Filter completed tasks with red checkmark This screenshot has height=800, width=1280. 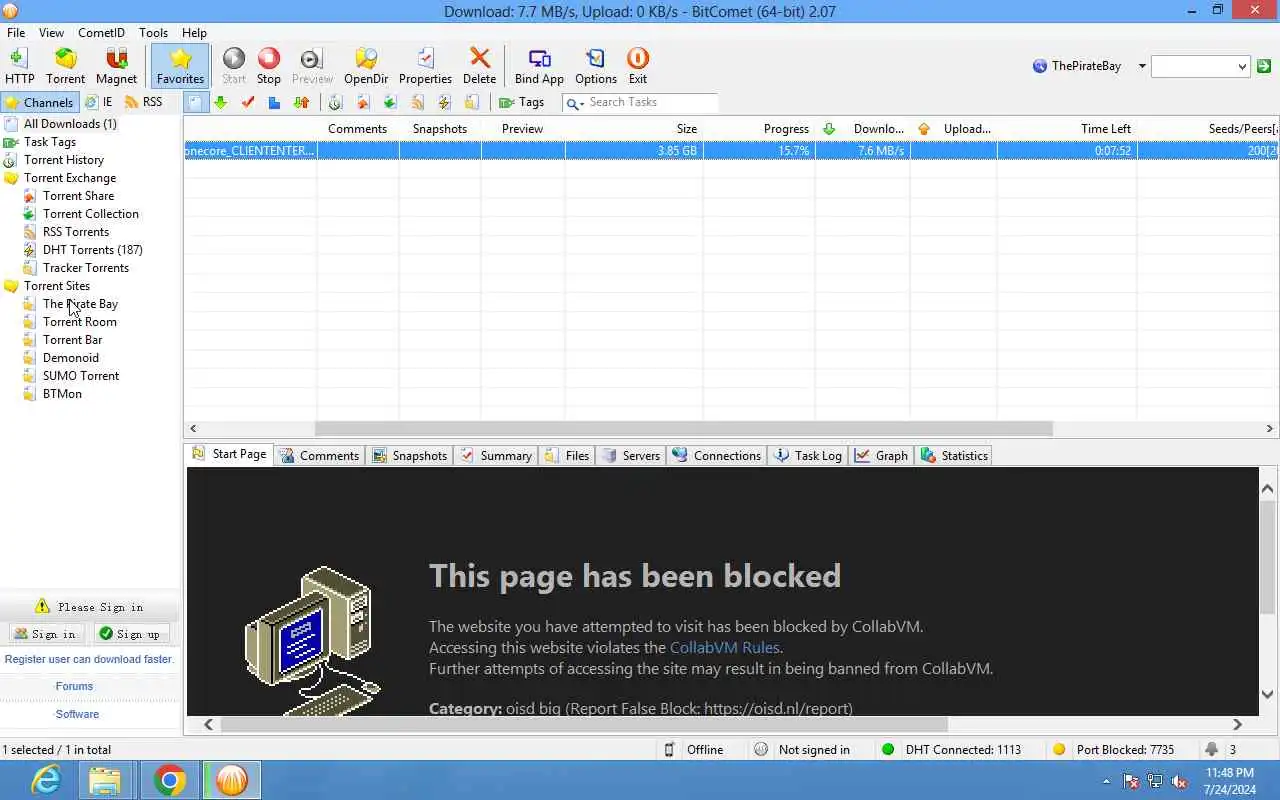coord(248,102)
